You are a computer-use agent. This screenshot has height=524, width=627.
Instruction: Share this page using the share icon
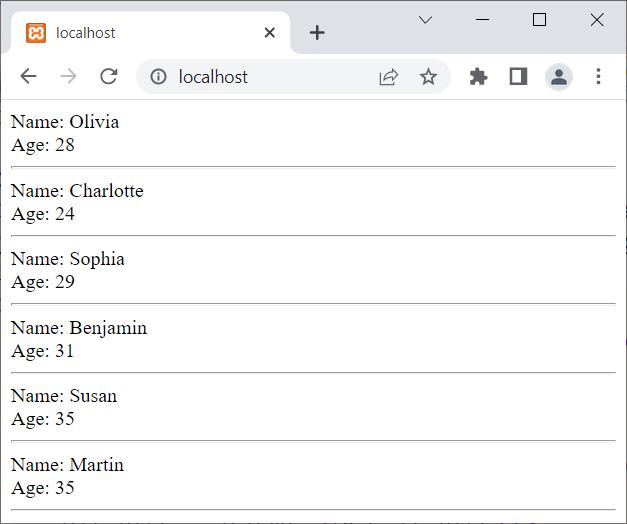point(388,77)
